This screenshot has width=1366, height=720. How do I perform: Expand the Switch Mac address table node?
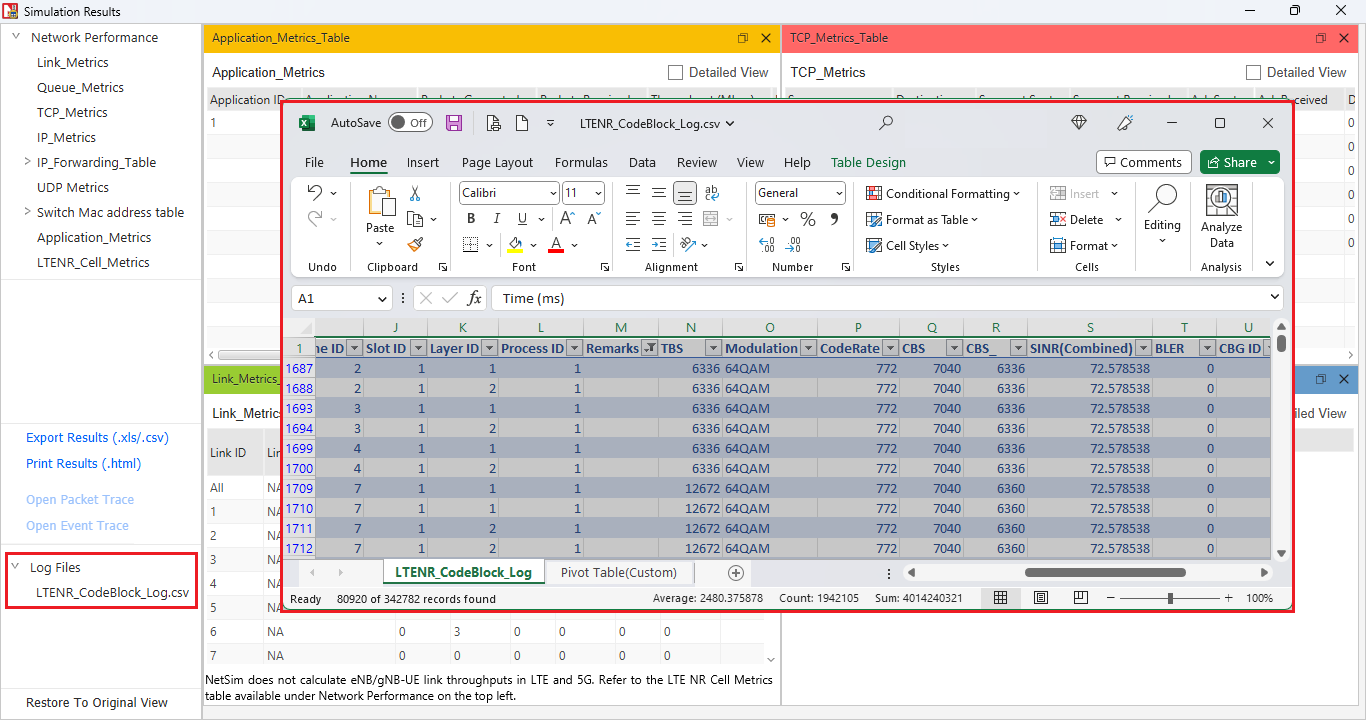click(27, 212)
